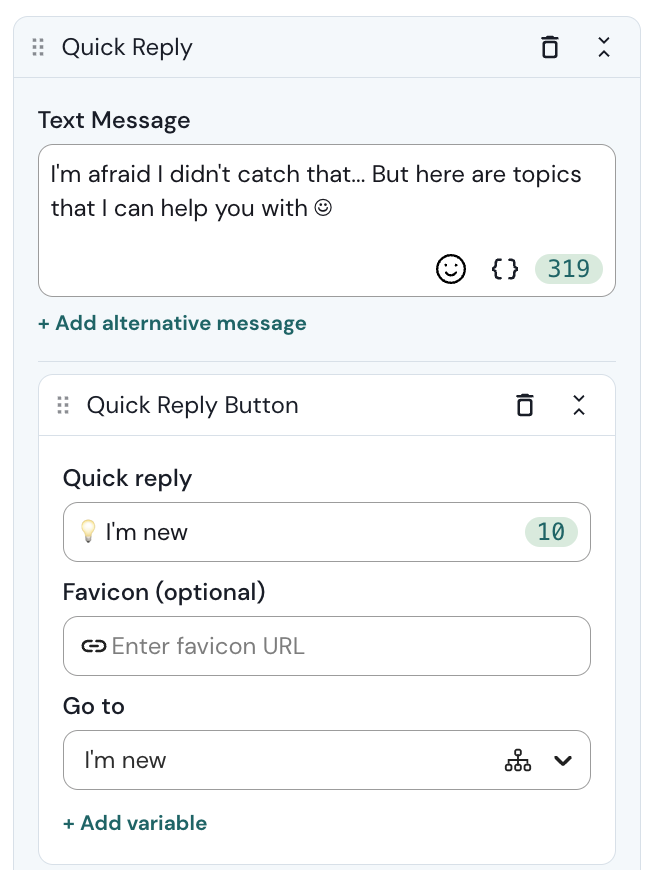The image size is (660, 870).
Task: Delete the Quick Reply block with trash icon
Action: [549, 47]
